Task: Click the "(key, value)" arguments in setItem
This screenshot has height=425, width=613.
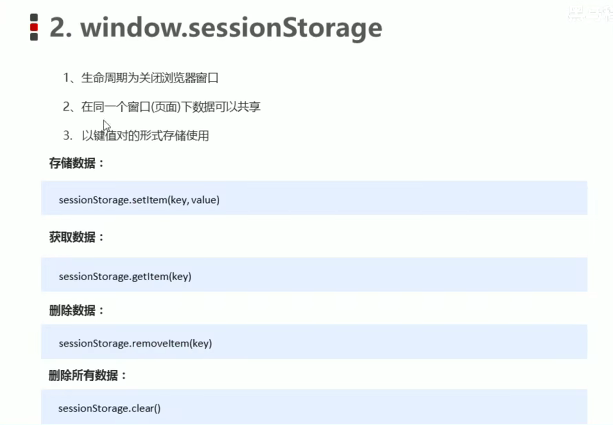Action: click(195, 200)
